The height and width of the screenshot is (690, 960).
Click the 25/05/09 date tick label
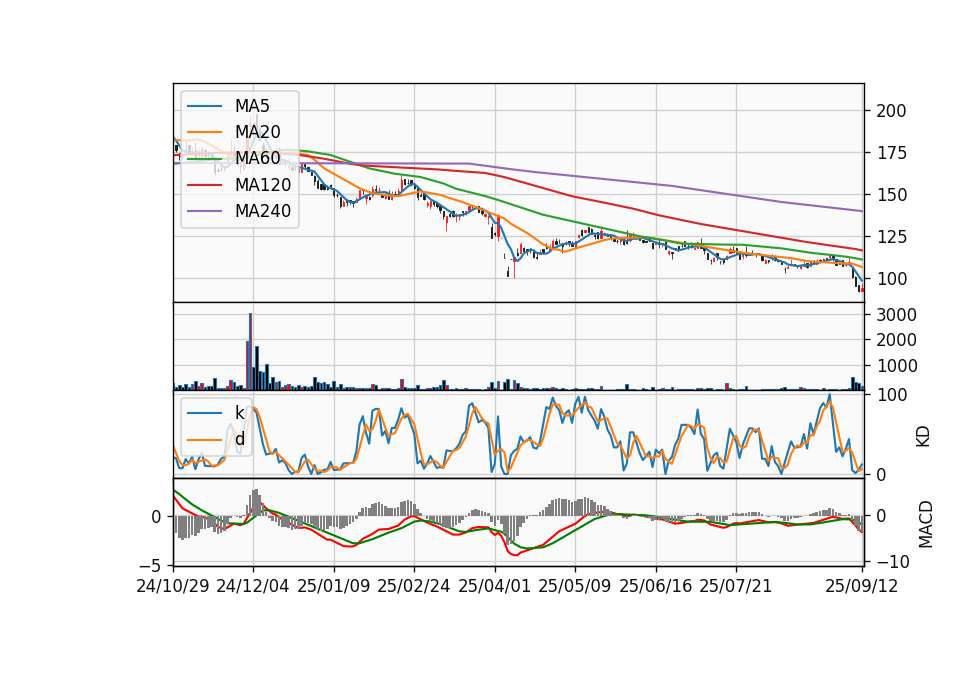coord(574,587)
